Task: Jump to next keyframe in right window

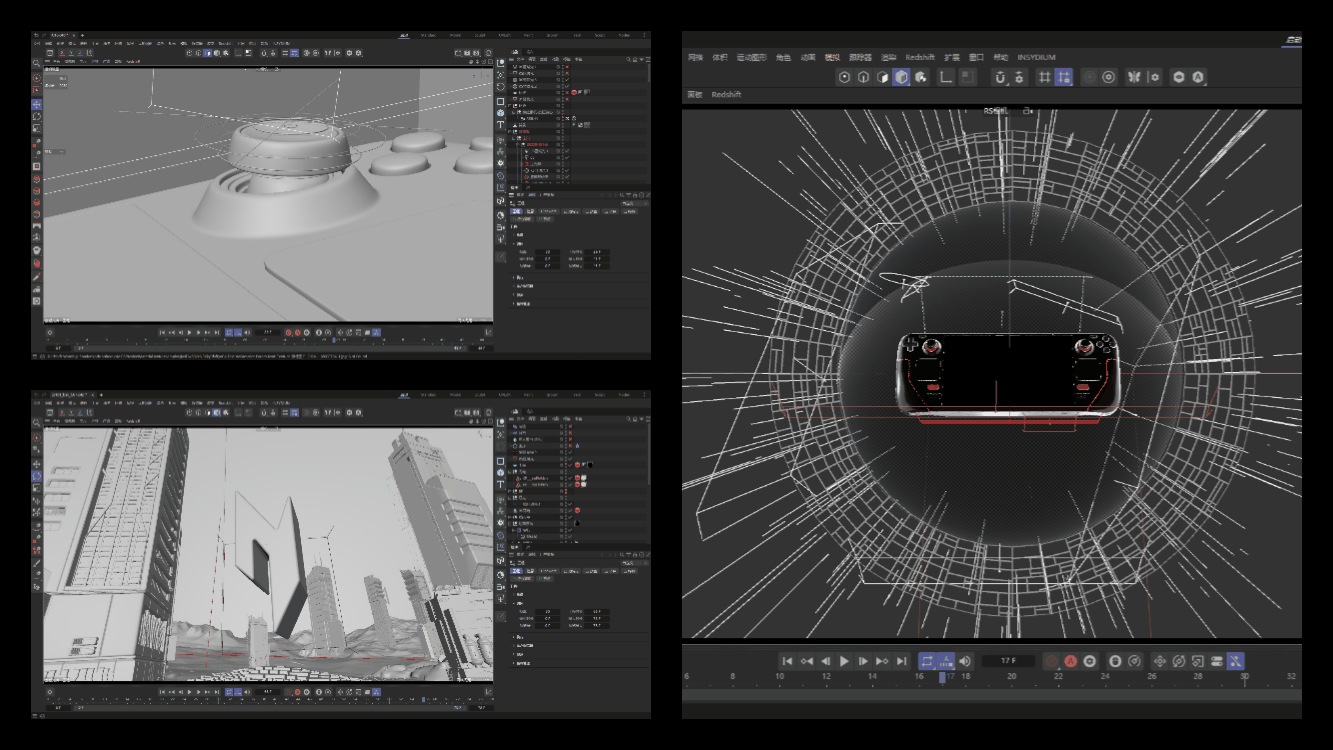Action: tap(883, 661)
